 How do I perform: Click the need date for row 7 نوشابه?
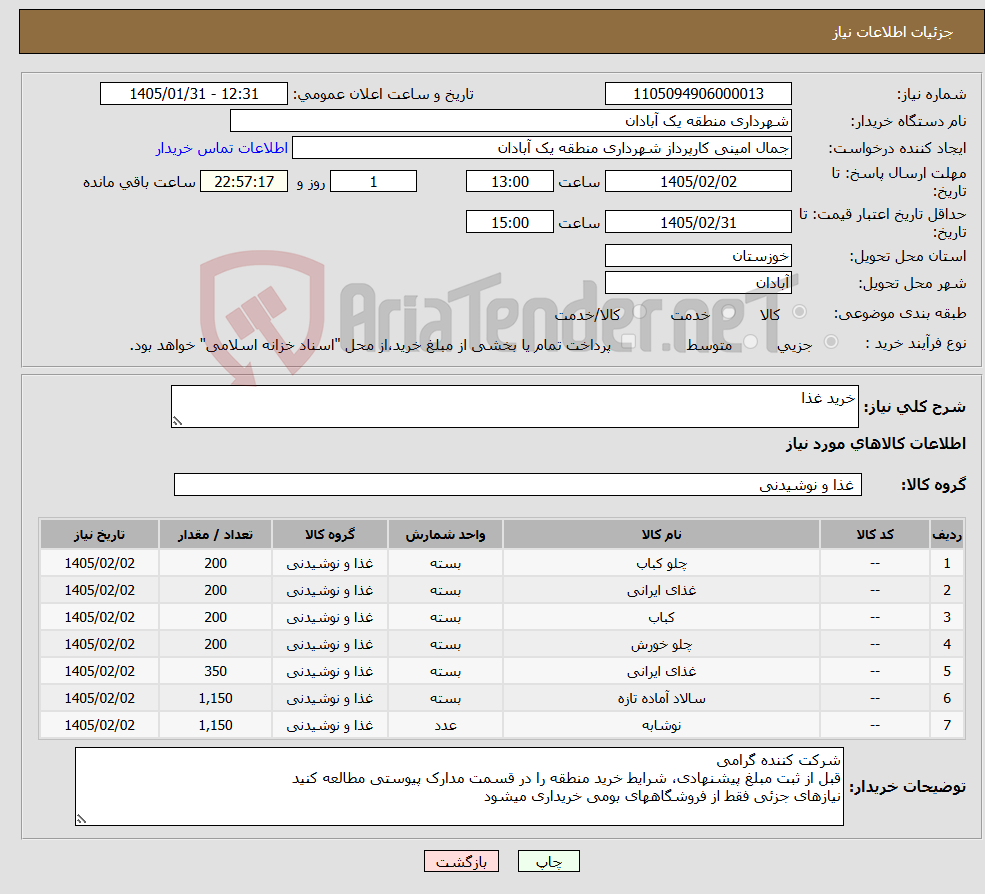[99, 726]
